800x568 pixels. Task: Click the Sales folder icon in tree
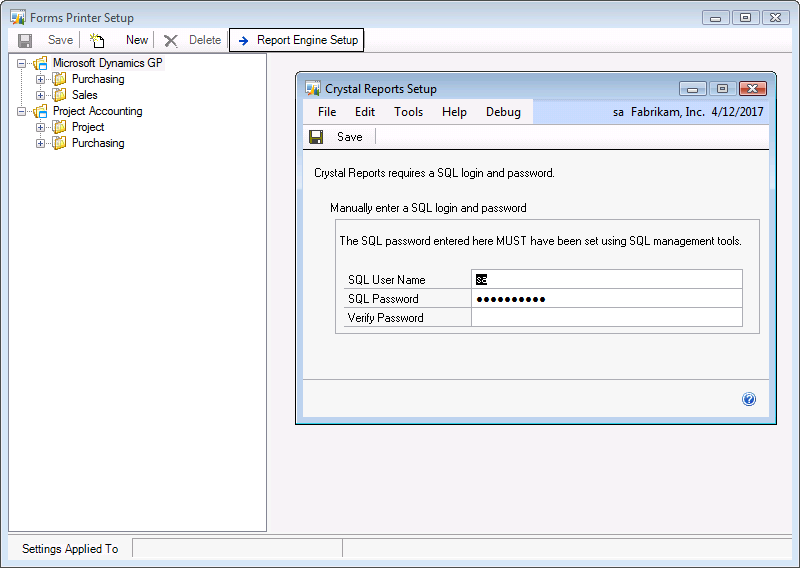[x=60, y=95]
